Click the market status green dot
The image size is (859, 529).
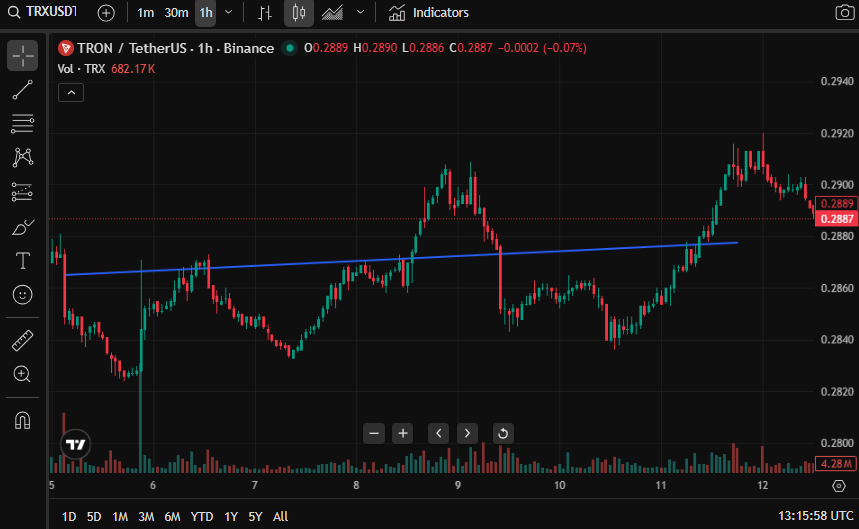(x=290, y=48)
